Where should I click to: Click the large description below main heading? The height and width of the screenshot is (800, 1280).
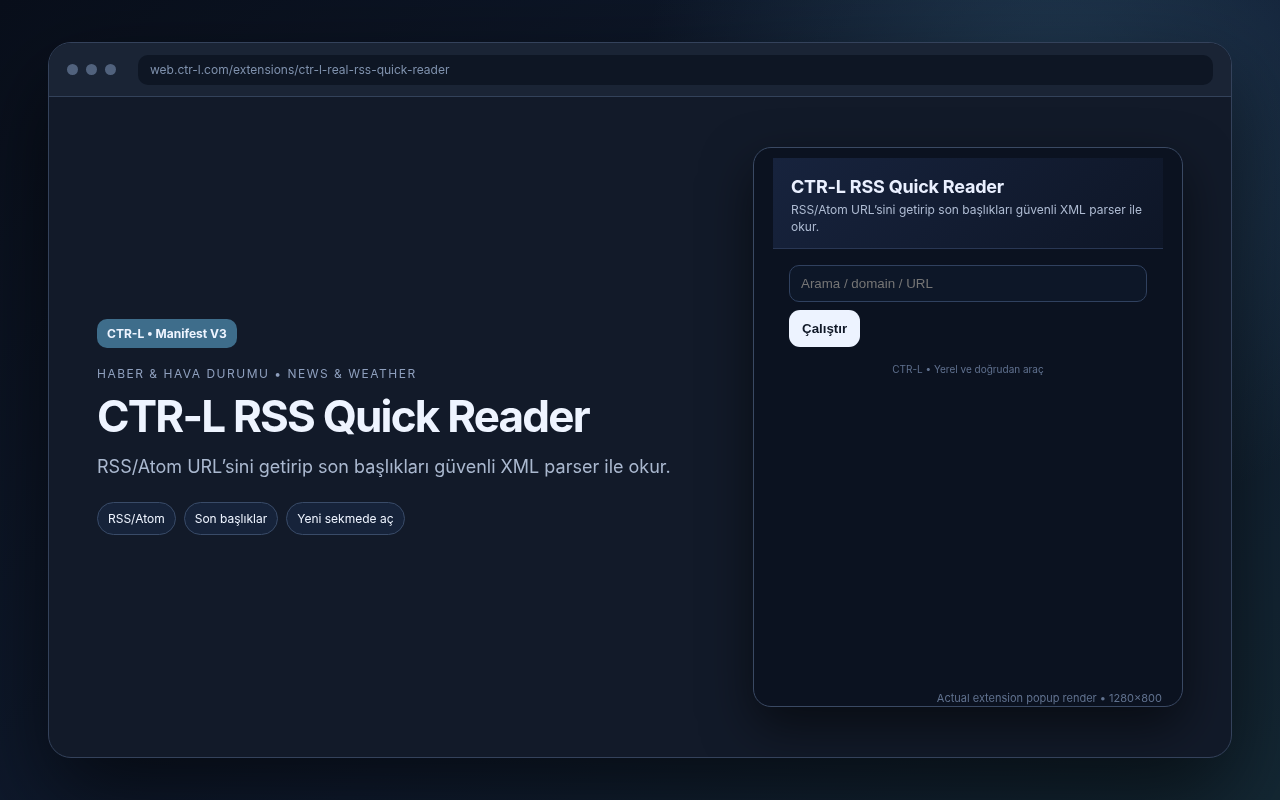tap(384, 467)
